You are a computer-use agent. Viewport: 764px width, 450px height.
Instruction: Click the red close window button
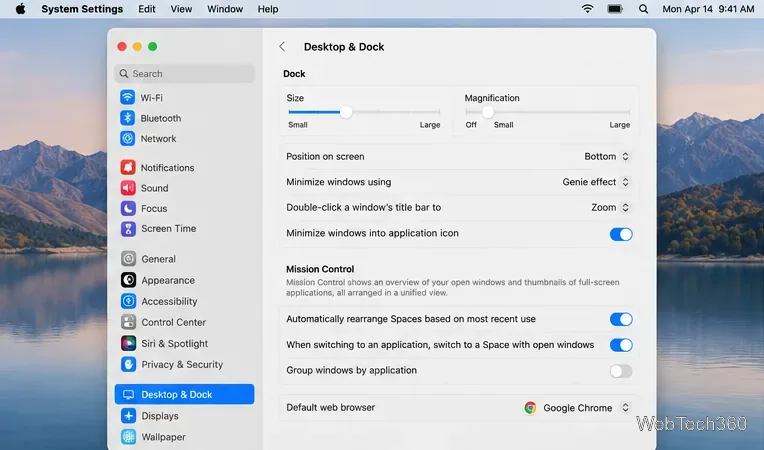pyautogui.click(x=122, y=46)
